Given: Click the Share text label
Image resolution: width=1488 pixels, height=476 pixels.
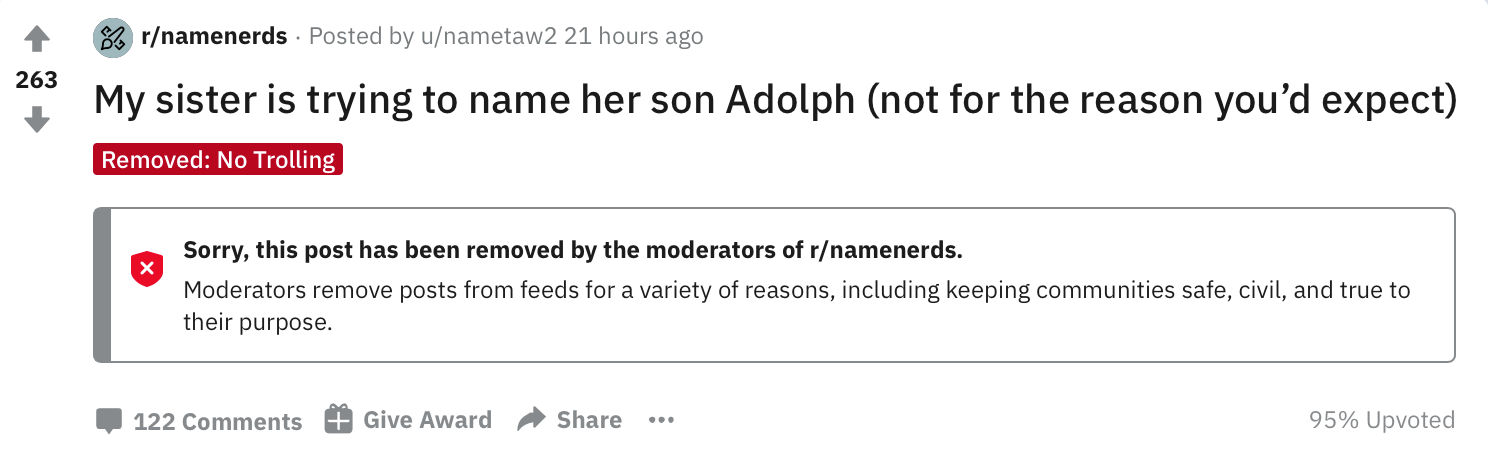Looking at the screenshot, I should point(589,420).
